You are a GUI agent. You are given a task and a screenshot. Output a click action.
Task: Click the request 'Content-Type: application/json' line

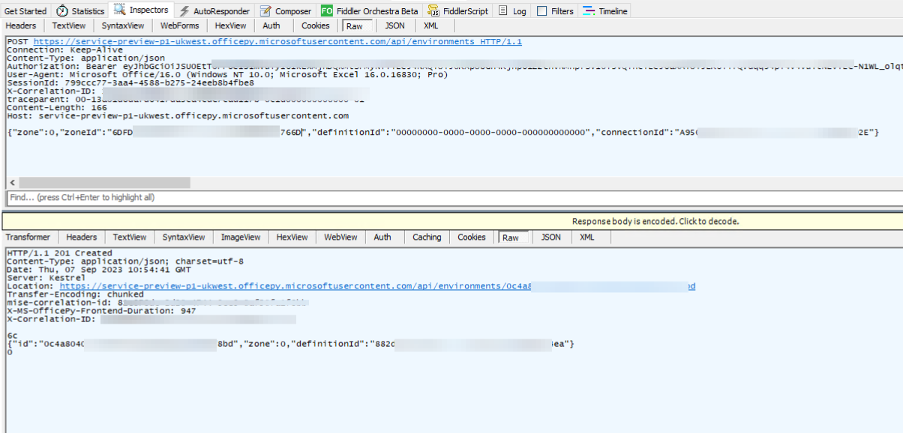click(86, 58)
